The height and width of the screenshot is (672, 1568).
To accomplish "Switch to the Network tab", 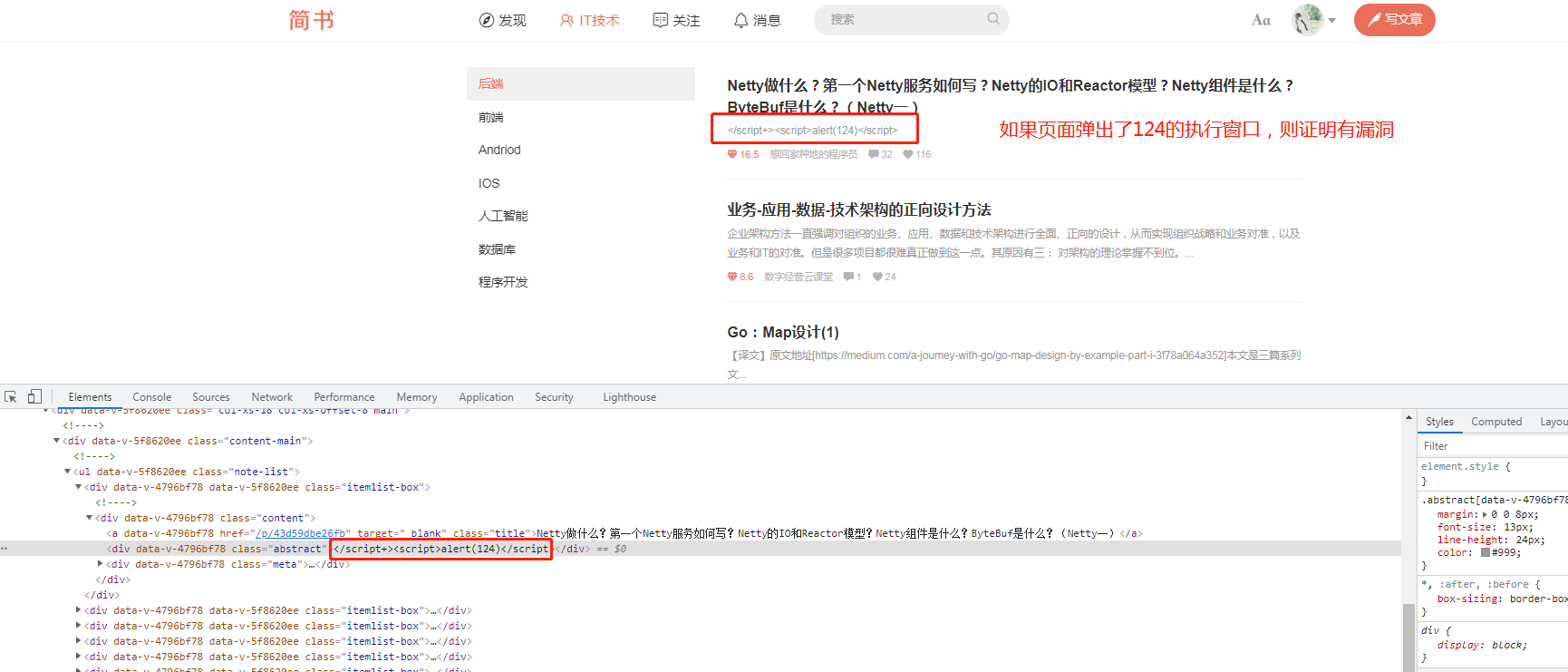I will (272, 397).
